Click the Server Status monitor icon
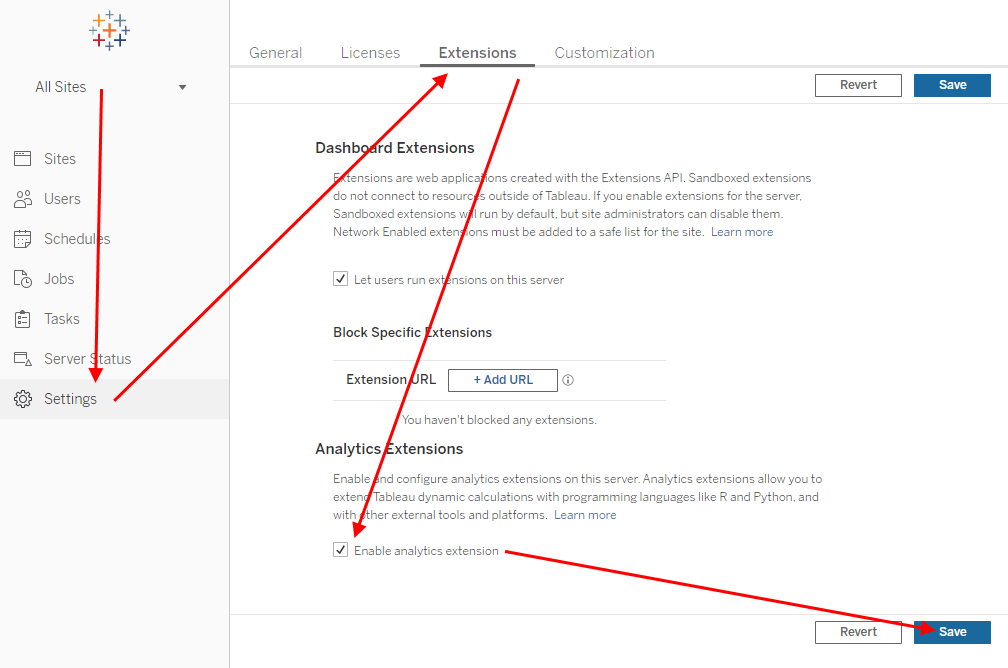 (22, 359)
